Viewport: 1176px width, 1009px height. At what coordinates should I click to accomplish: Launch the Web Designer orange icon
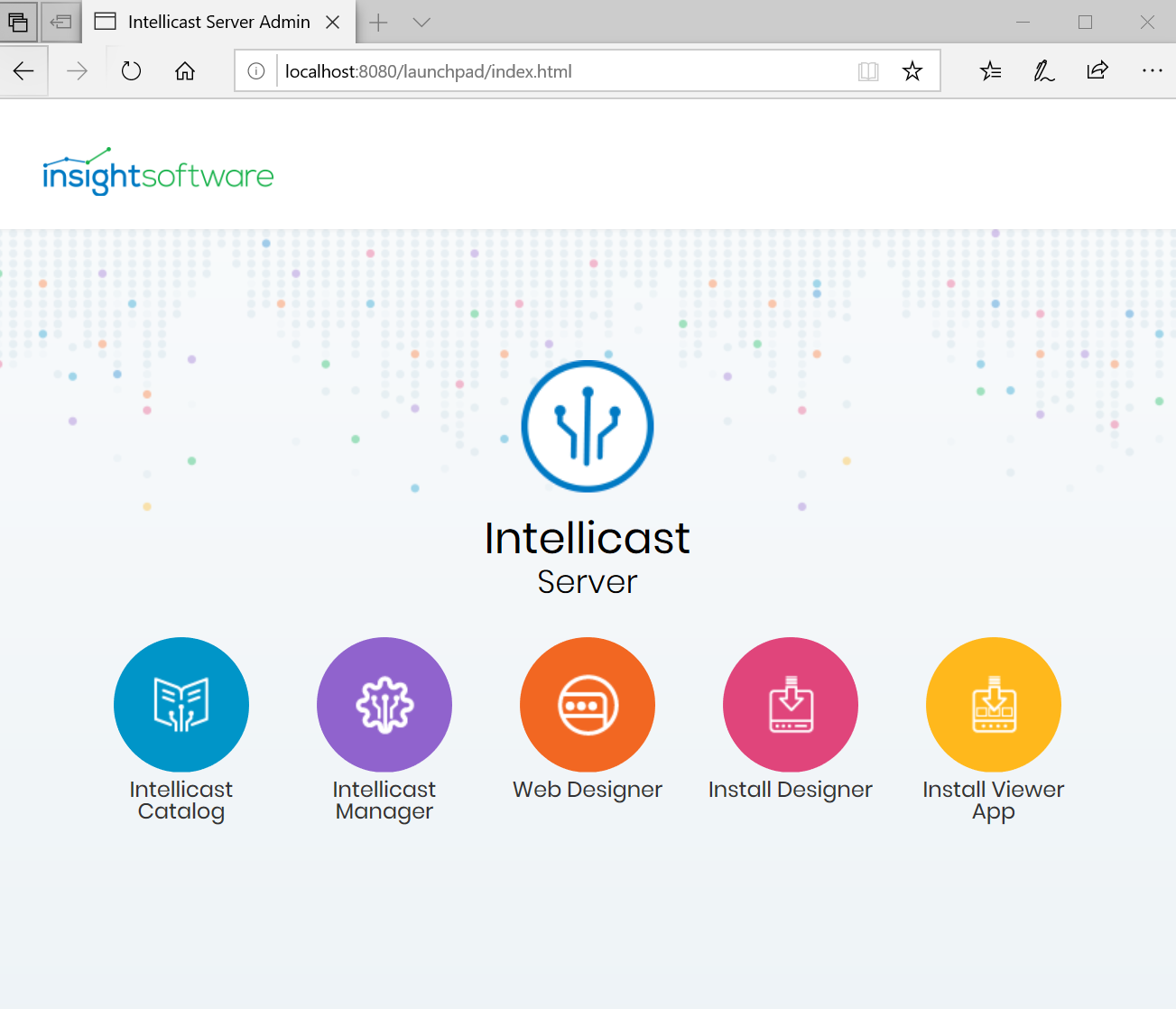(588, 705)
